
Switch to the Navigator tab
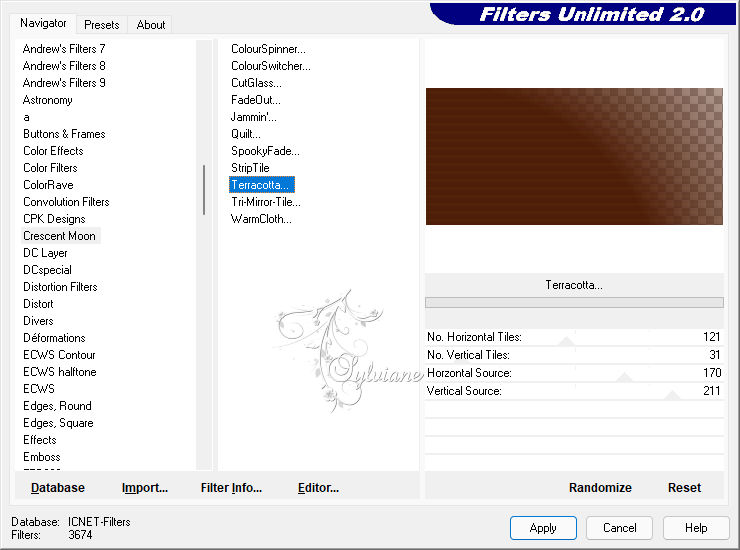pos(43,23)
